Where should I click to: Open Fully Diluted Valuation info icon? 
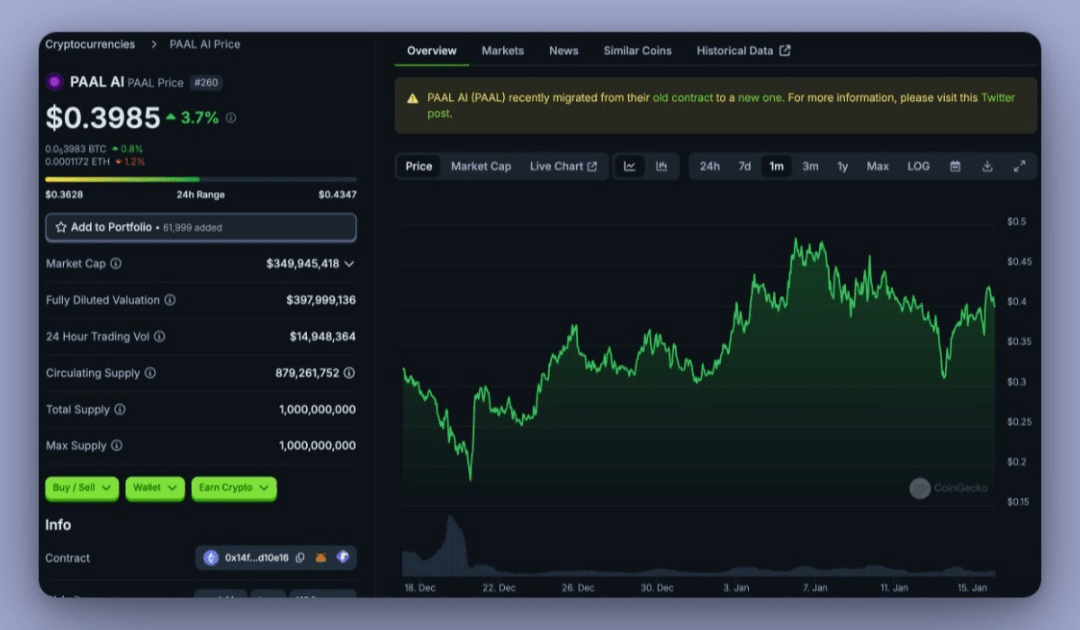point(170,300)
